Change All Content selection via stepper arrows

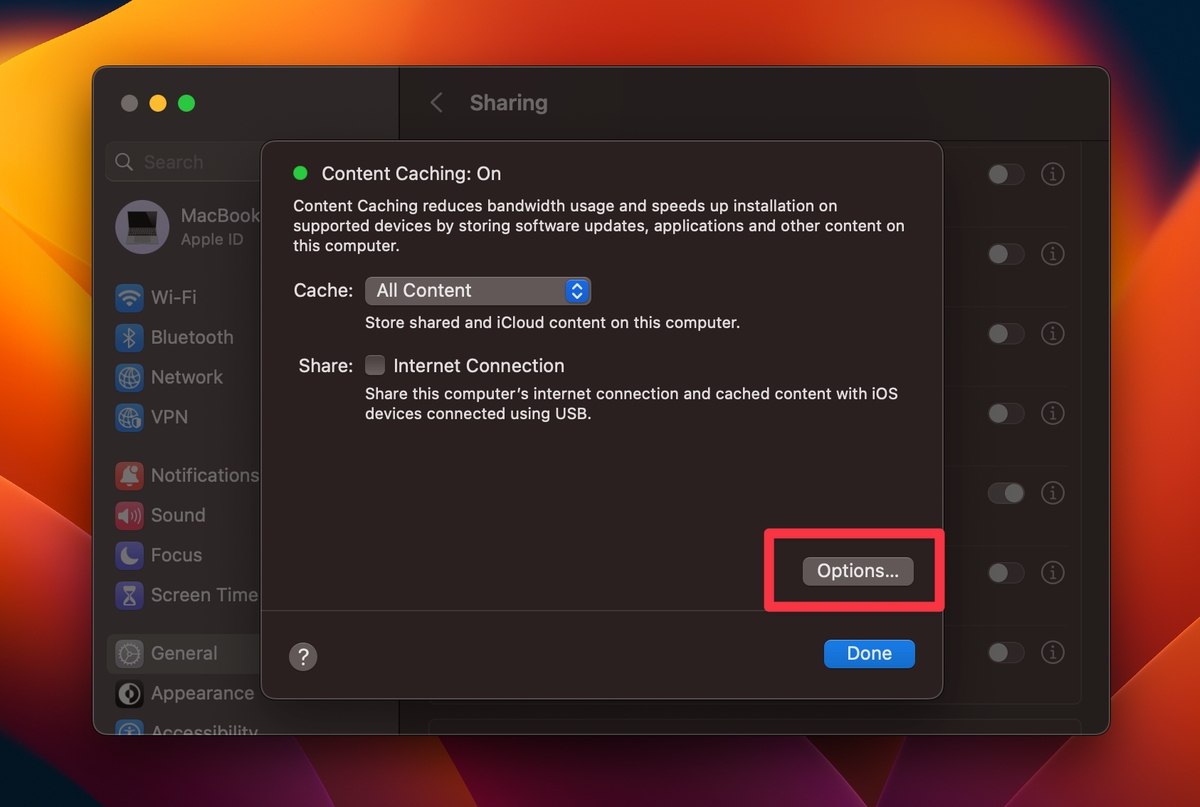click(x=576, y=290)
